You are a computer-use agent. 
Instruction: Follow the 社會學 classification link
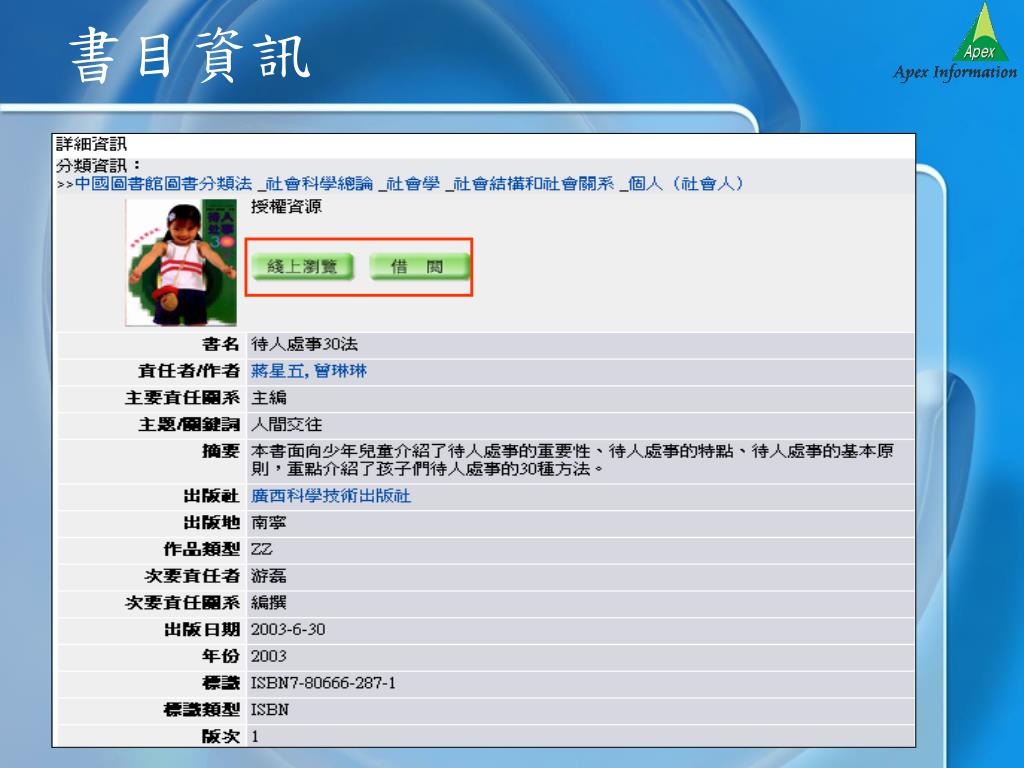[x=413, y=184]
